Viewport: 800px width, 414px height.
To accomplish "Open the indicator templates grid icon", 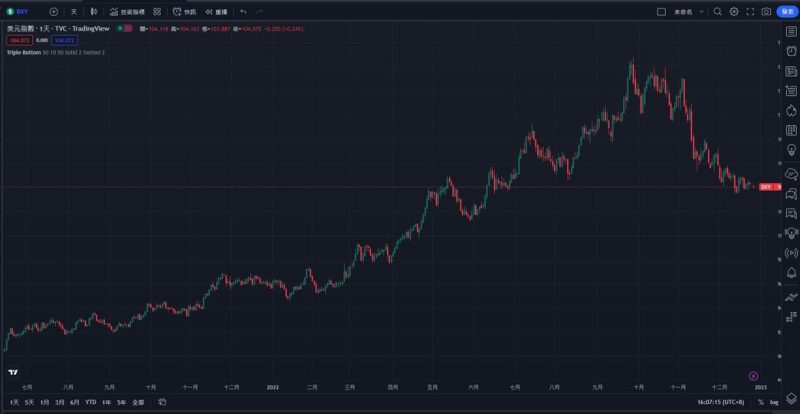I will click(157, 11).
